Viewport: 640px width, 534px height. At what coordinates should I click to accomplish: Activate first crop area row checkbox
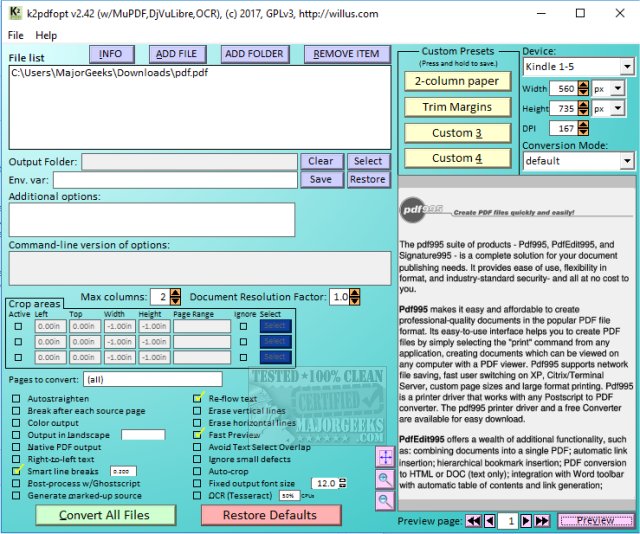coord(18,326)
